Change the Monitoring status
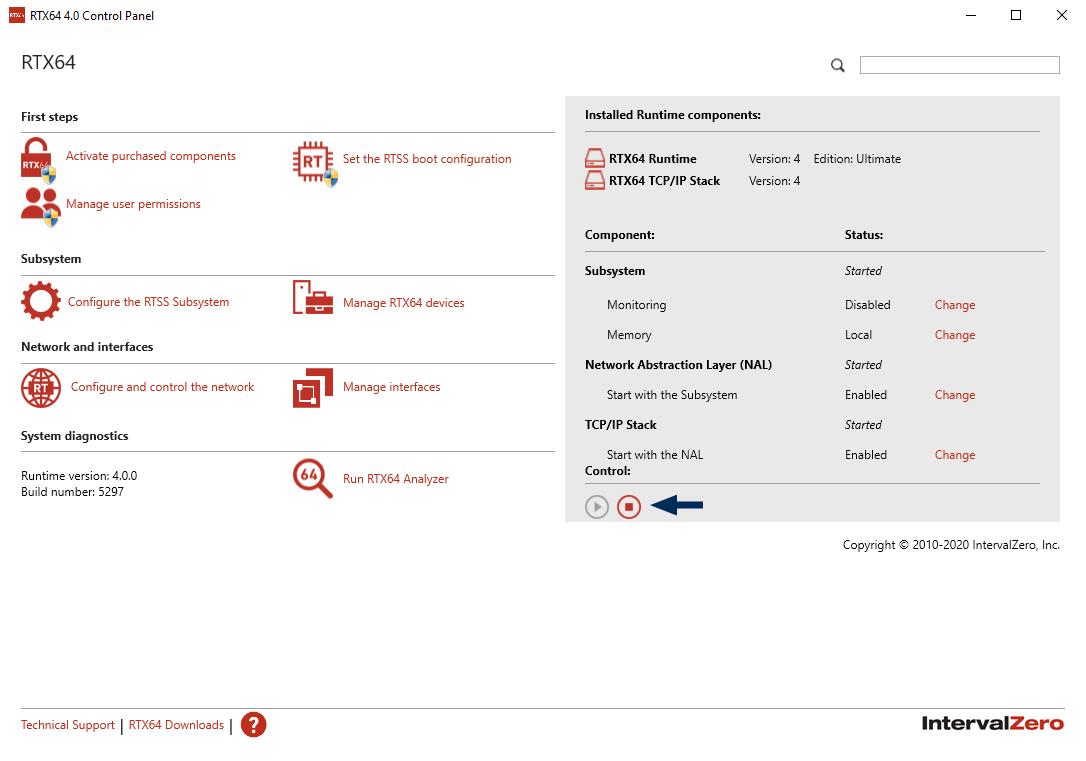 (955, 305)
